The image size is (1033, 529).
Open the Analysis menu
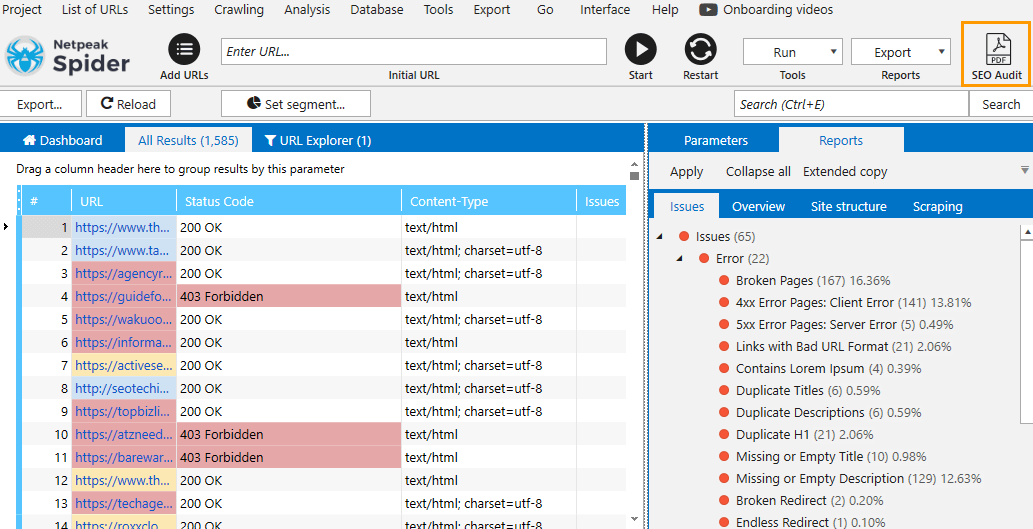click(x=307, y=10)
